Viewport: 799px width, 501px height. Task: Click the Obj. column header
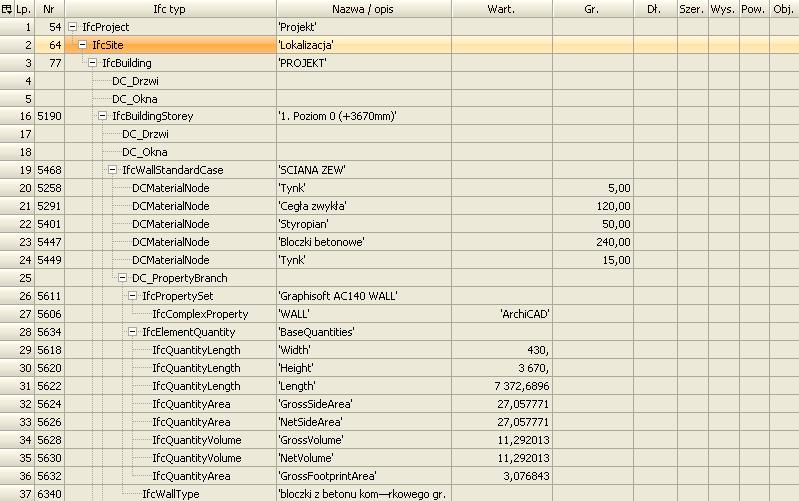click(784, 9)
